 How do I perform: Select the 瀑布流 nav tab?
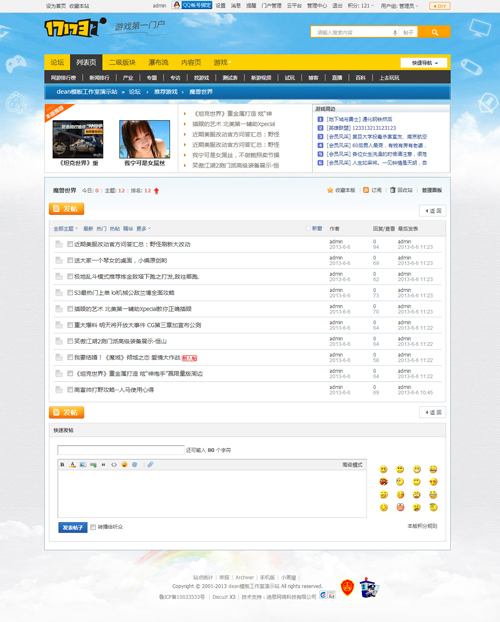coord(158,62)
